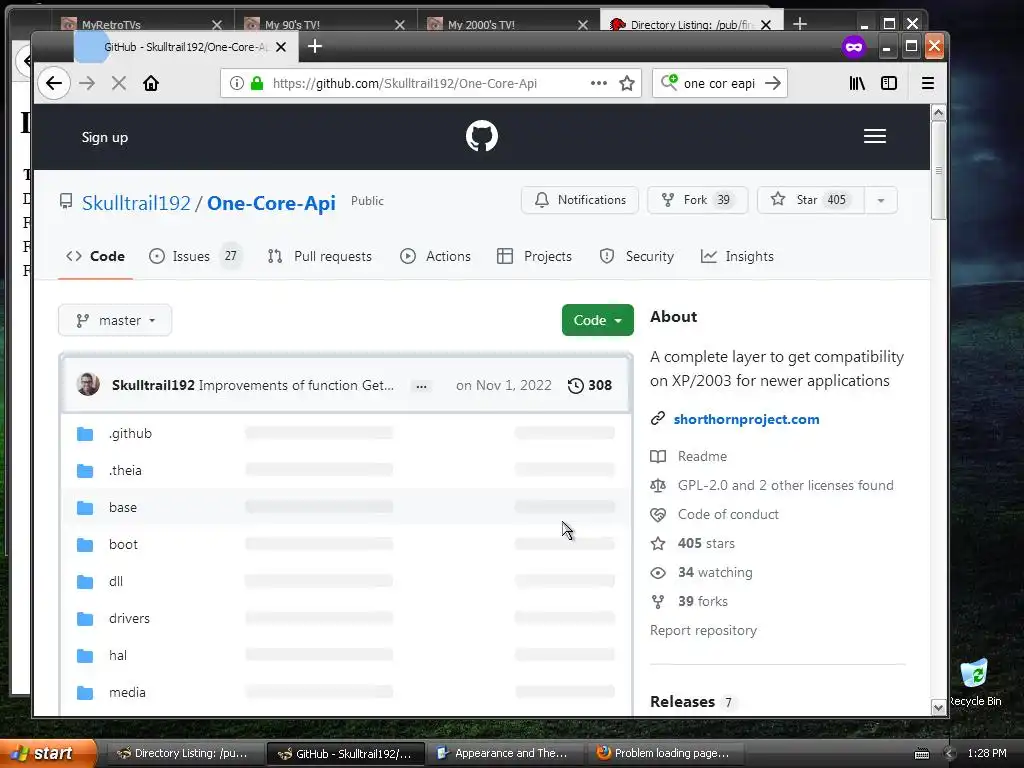The image size is (1024, 768).
Task: Click the GitHub Octocat logo
Action: (482, 136)
